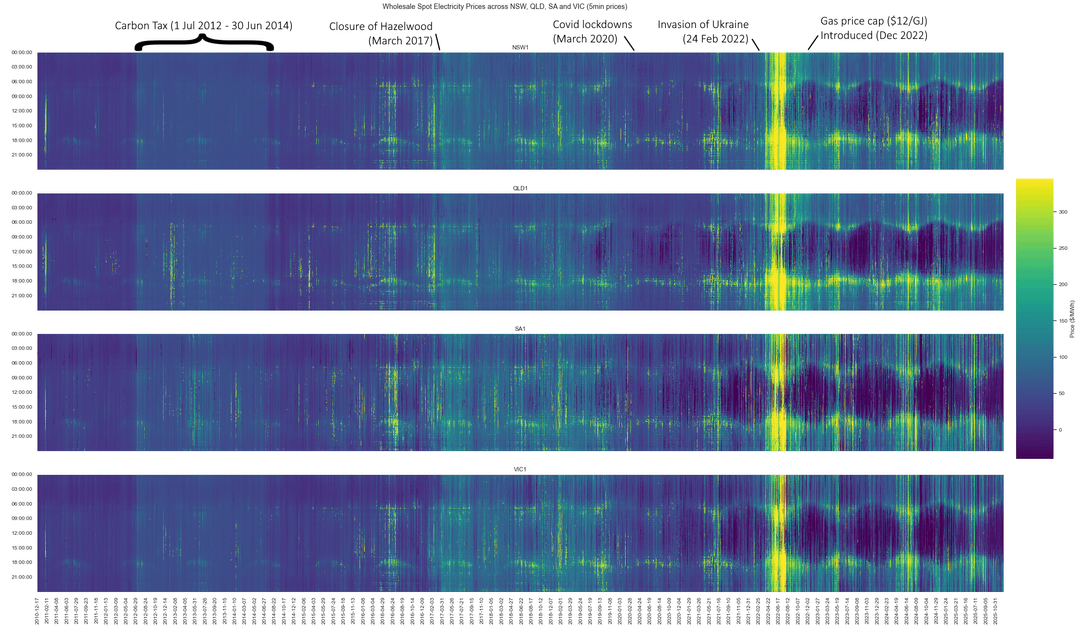This screenshot has width=1080, height=634.
Task: Click the curly brace under Carbon Tax
Action: pyautogui.click(x=204, y=43)
